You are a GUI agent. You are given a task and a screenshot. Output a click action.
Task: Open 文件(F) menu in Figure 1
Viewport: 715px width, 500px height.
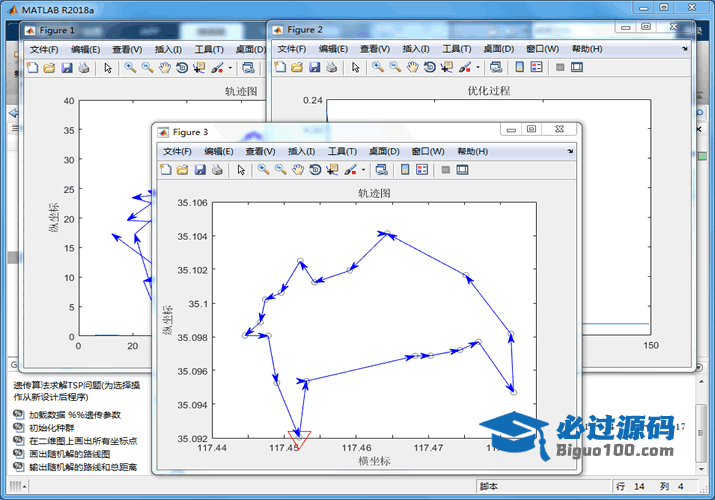tap(44, 49)
